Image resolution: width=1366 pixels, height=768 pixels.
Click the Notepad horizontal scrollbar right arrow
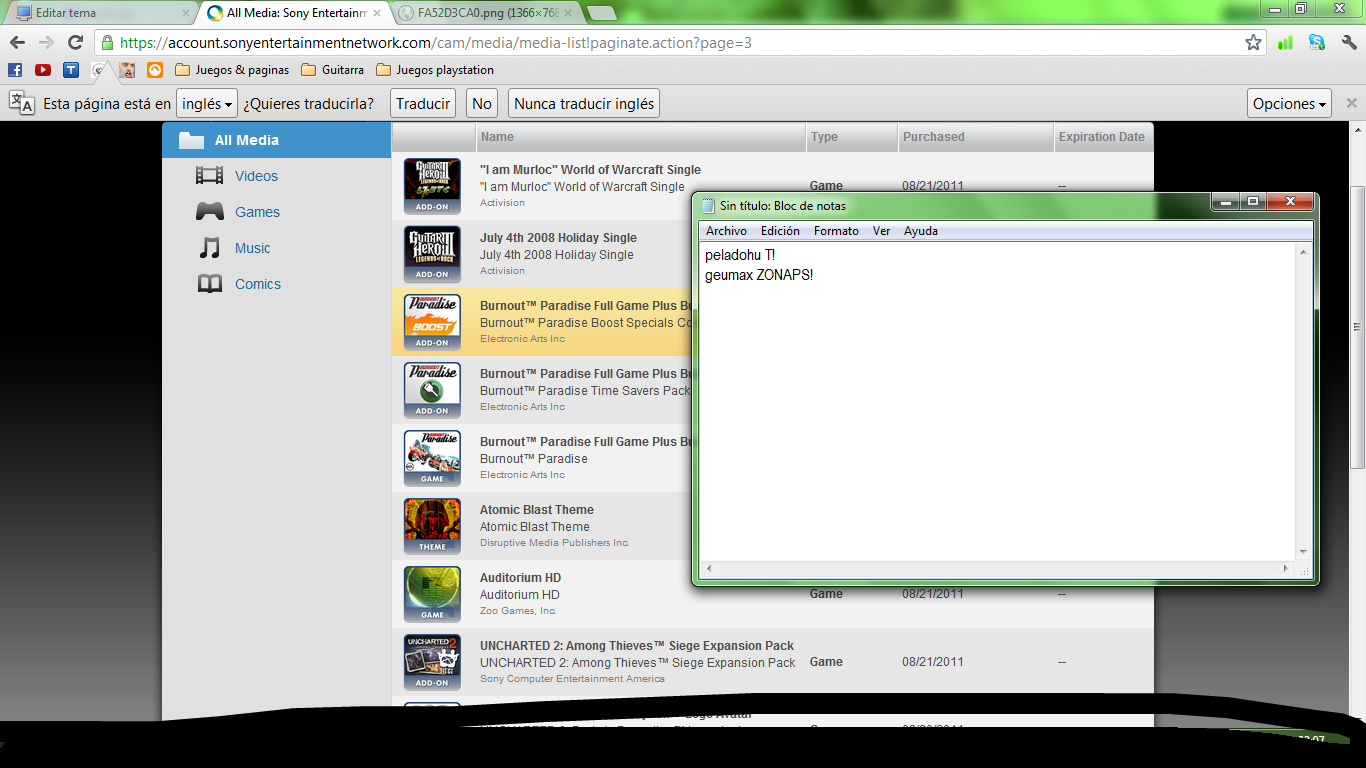pyautogui.click(x=1288, y=569)
